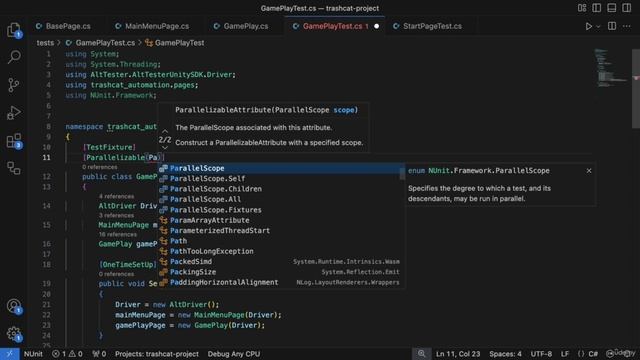The width and height of the screenshot is (640, 360).
Task: Open the Accounts menu icon
Action: pos(14,306)
